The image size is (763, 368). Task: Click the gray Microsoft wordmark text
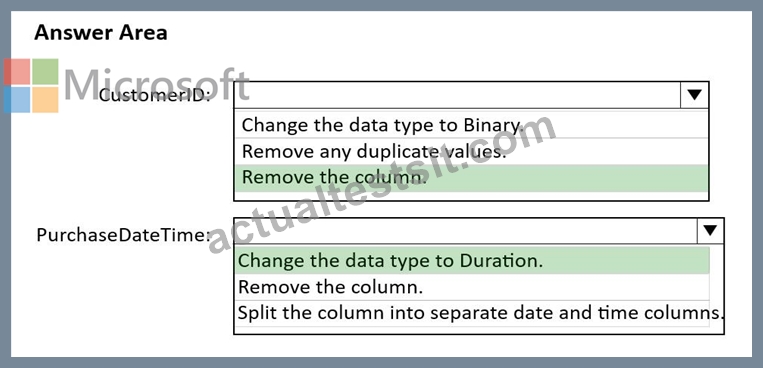pyautogui.click(x=157, y=85)
